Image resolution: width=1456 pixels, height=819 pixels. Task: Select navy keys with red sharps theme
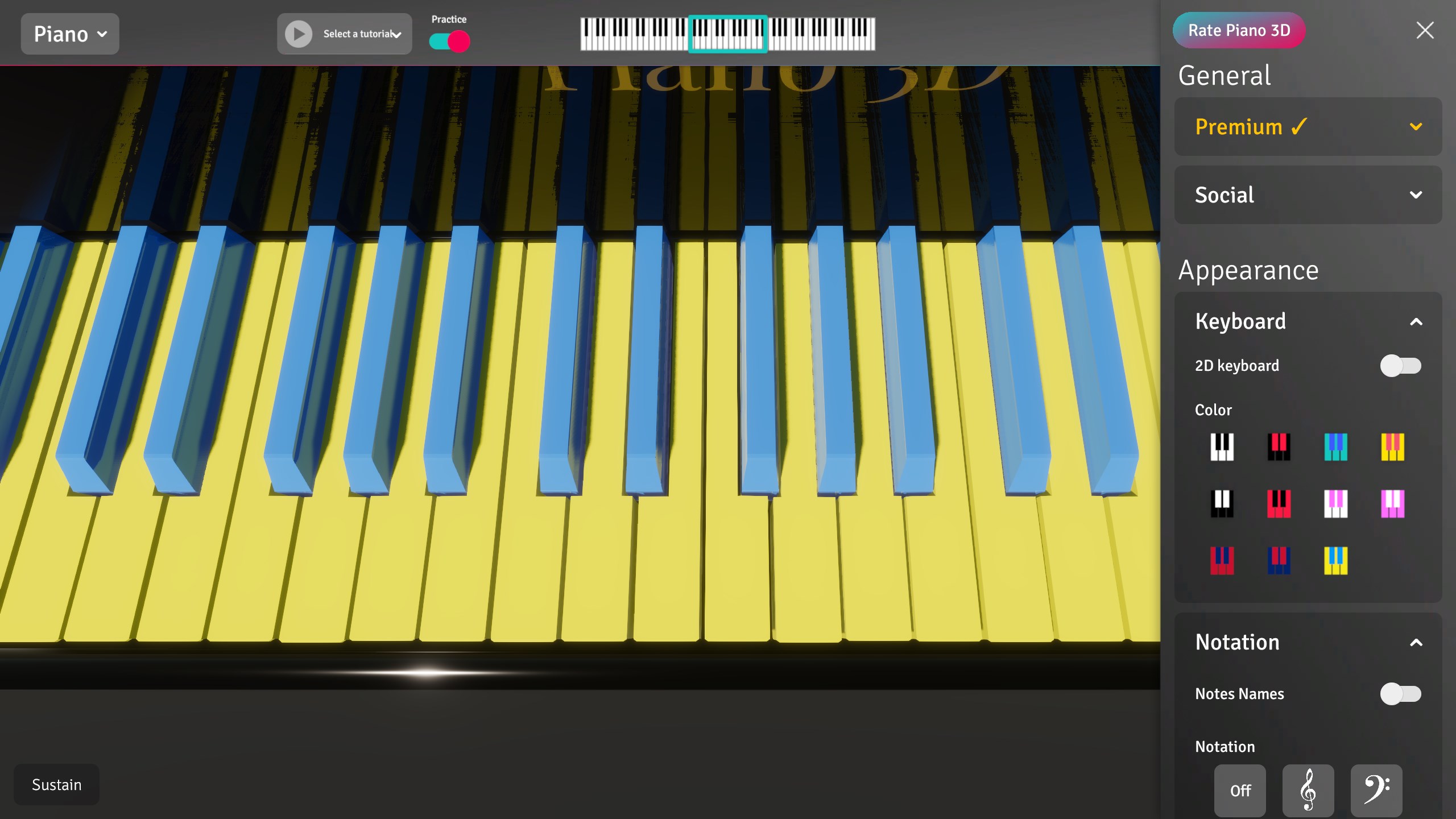(x=1279, y=561)
